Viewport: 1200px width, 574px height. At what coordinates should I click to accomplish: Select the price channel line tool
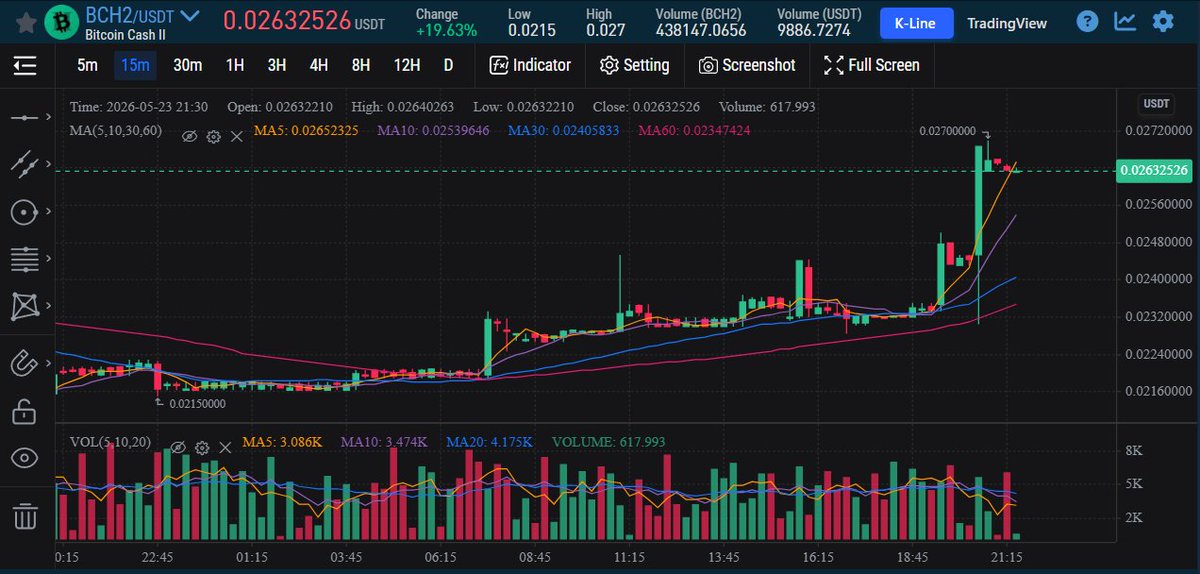(25, 164)
